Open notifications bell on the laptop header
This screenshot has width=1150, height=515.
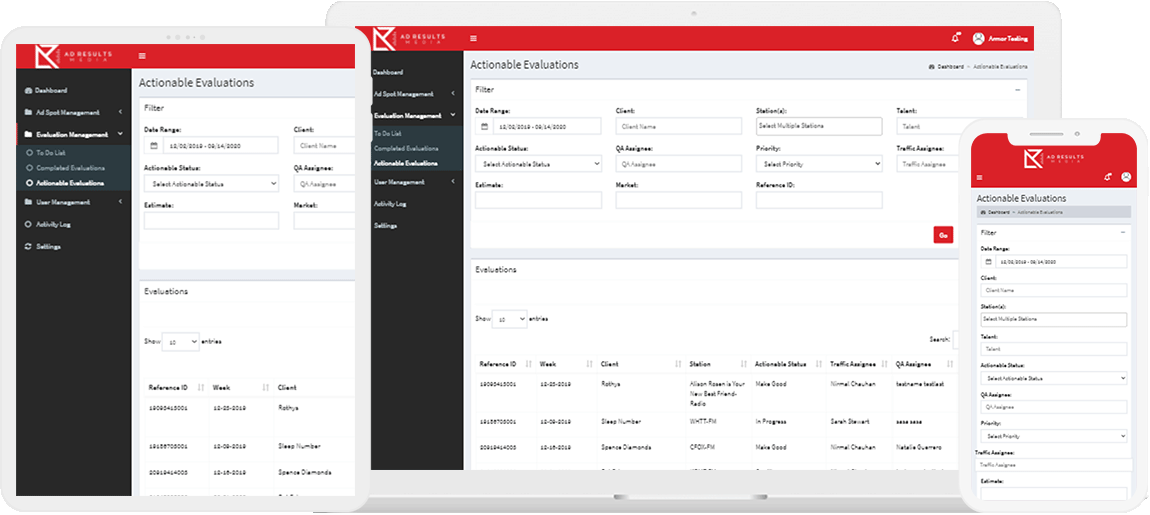click(x=955, y=38)
